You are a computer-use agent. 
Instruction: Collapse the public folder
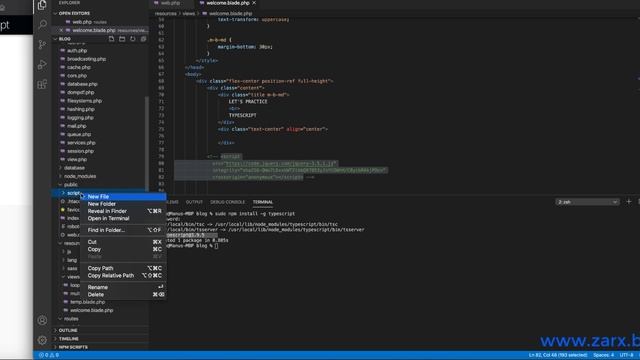tap(70, 184)
